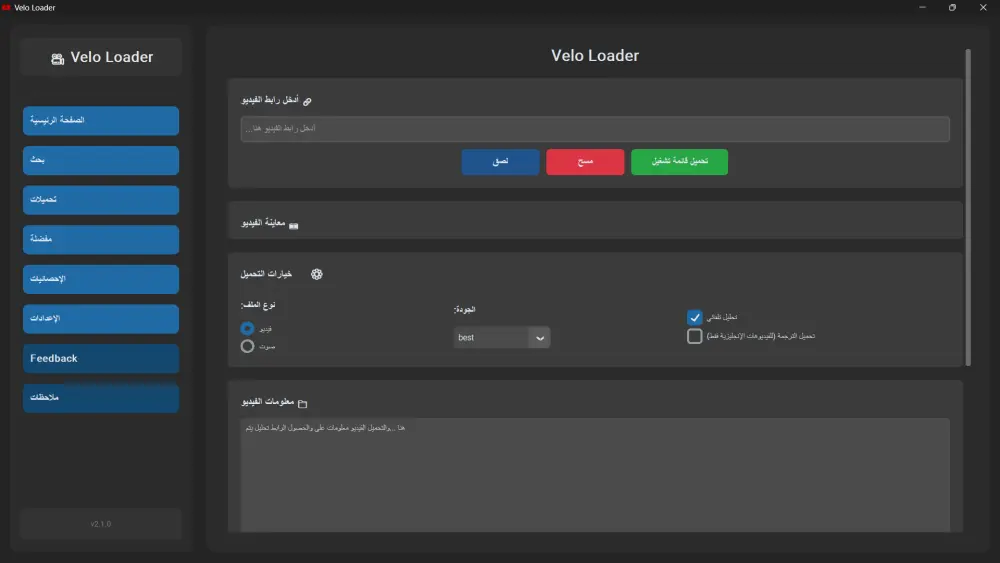Open the الإحصائيات statistics page
The width and height of the screenshot is (1000, 563).
tap(101, 279)
